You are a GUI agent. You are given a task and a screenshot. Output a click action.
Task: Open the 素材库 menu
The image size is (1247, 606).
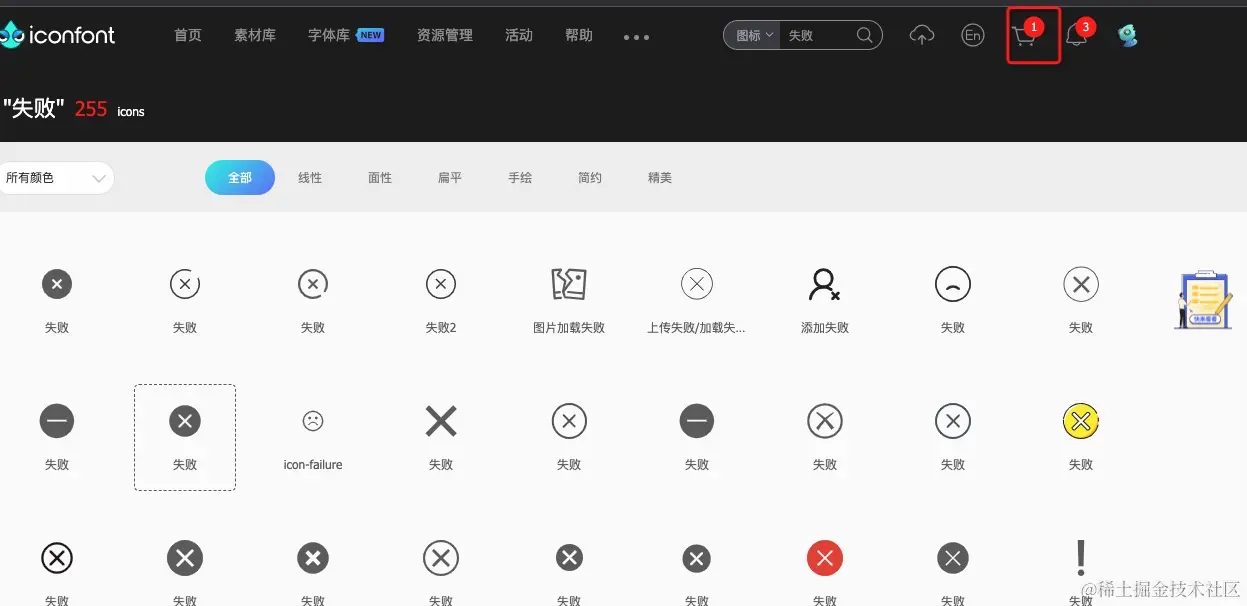point(255,35)
